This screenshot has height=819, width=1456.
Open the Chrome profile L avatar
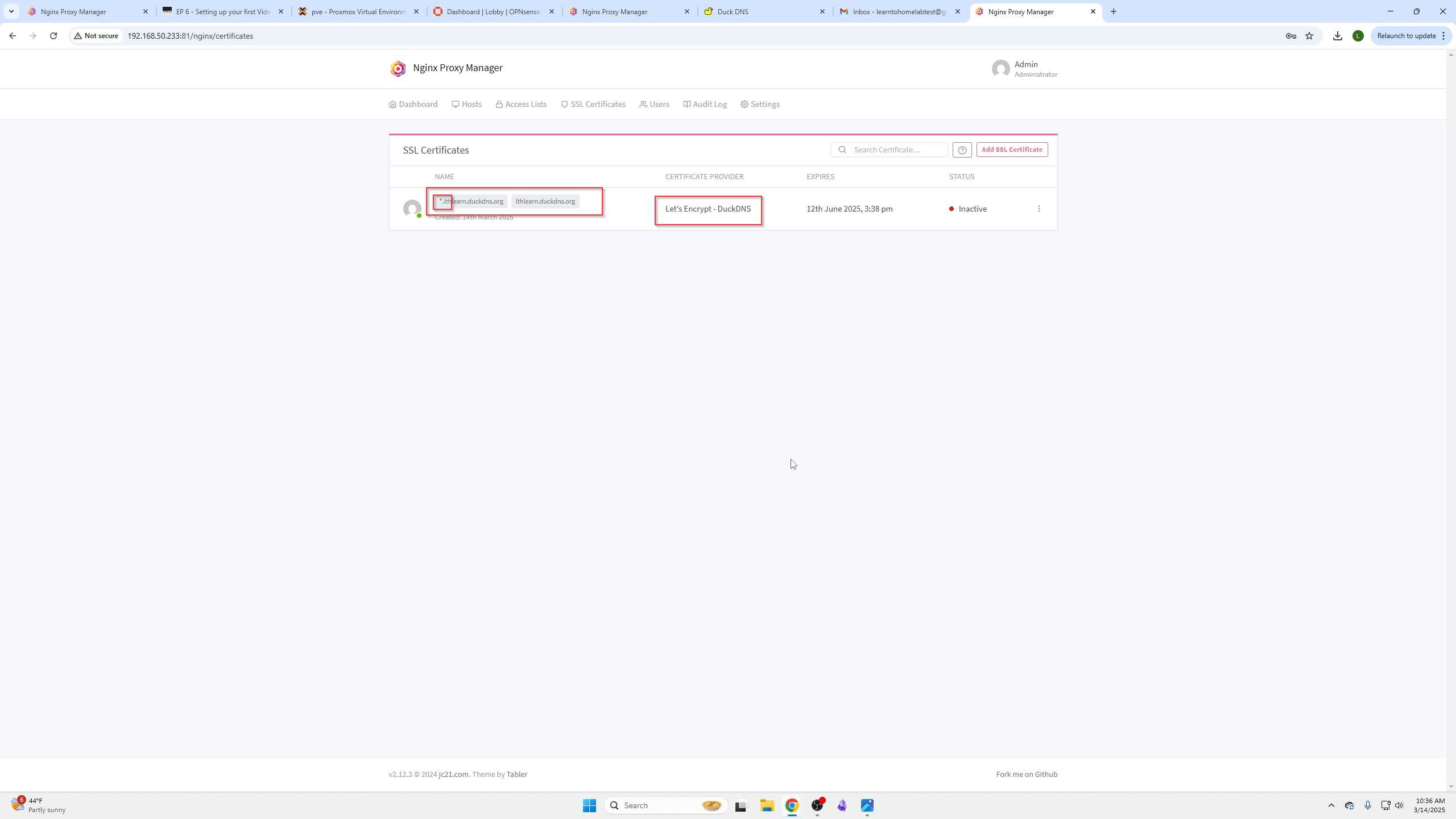coord(1358,36)
